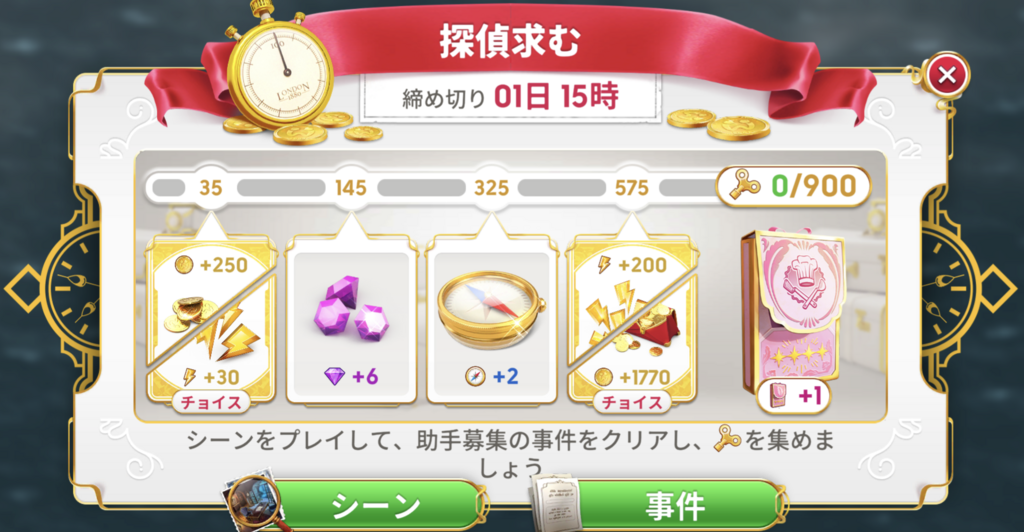This screenshot has width=1024, height=532.
Task: Tap the magnifying glass scene icon
Action: 255,501
